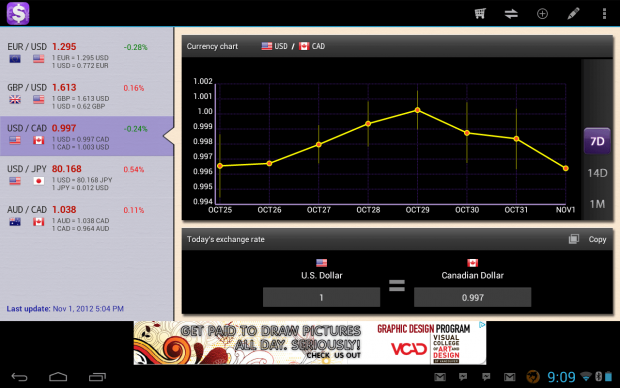This screenshot has height=388, width=620.
Task: Select the USD / JPY pair row
Action: 87,177
